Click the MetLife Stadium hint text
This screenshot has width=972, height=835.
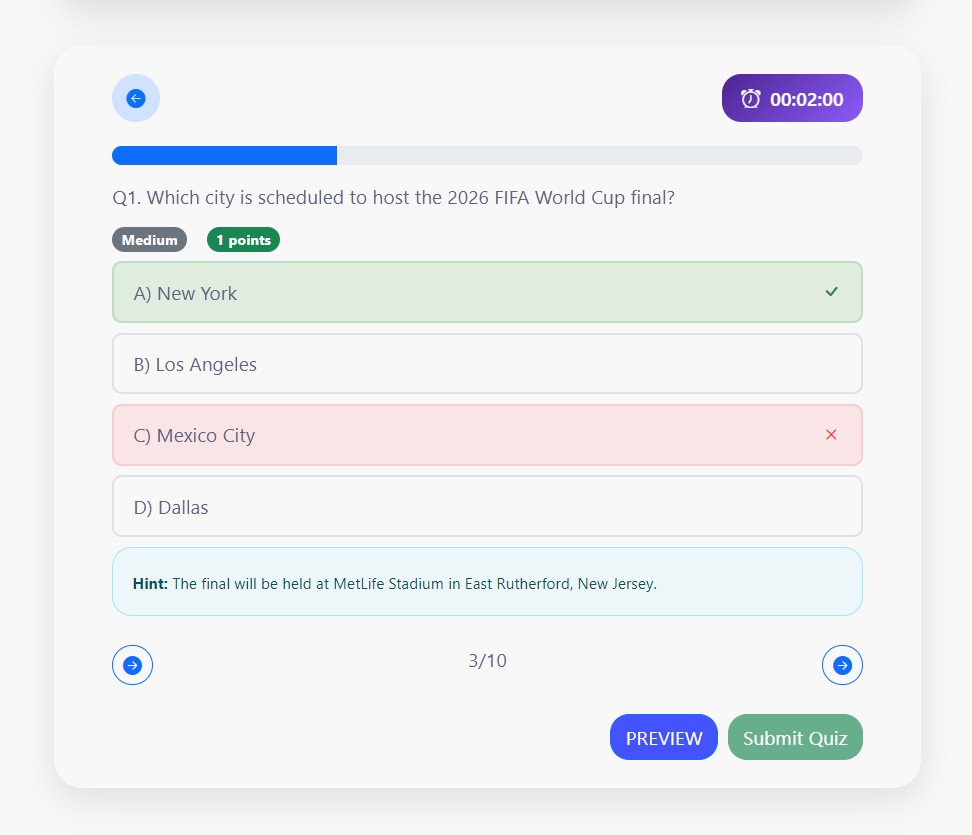tap(414, 583)
